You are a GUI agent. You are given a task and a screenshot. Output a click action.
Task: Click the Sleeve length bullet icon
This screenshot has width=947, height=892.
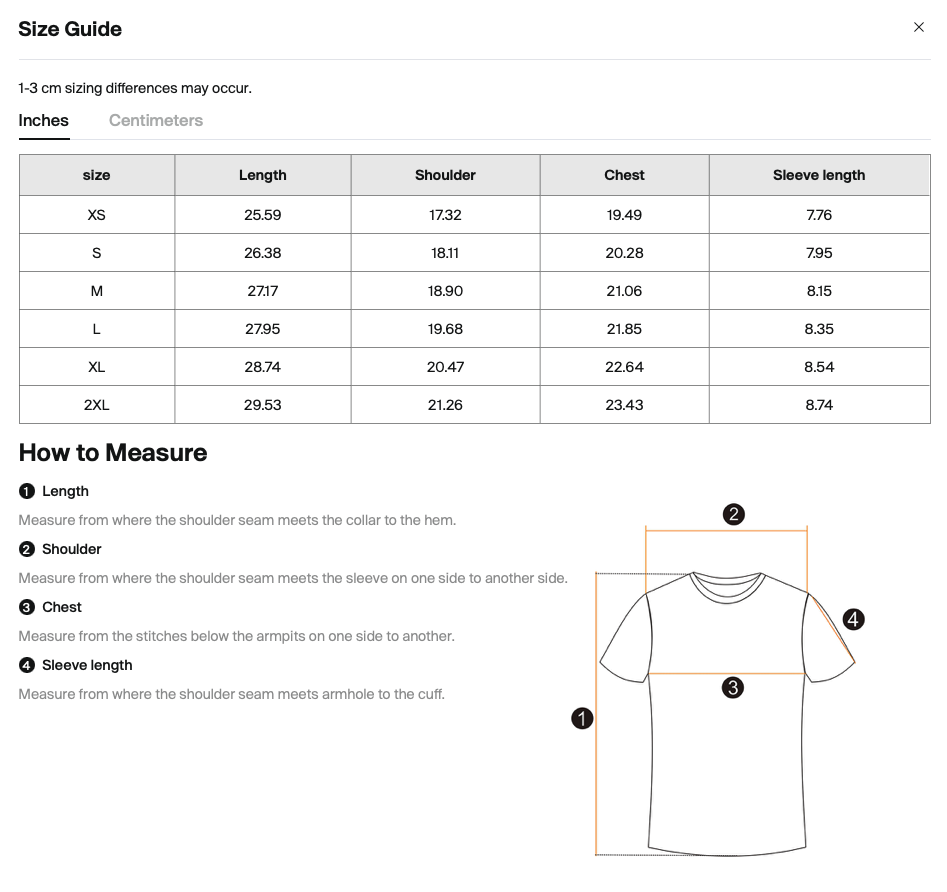pos(27,666)
